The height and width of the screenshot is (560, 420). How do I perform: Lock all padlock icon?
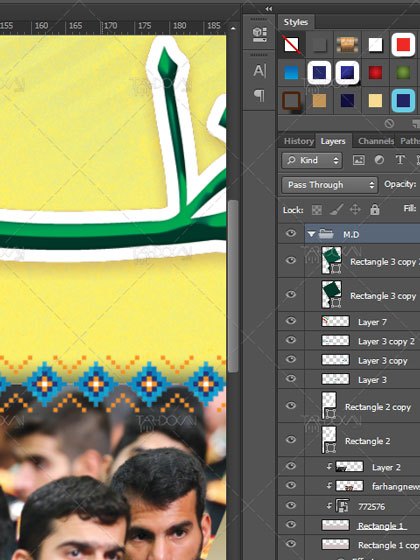pyautogui.click(x=375, y=210)
